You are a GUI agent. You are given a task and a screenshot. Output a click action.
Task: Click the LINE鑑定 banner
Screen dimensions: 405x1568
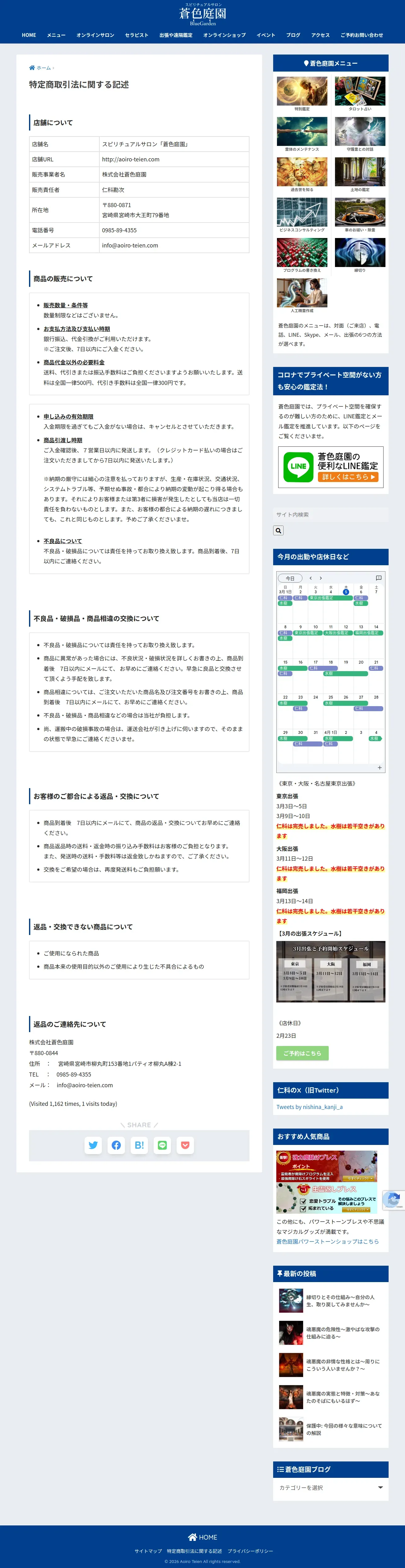pos(331,467)
